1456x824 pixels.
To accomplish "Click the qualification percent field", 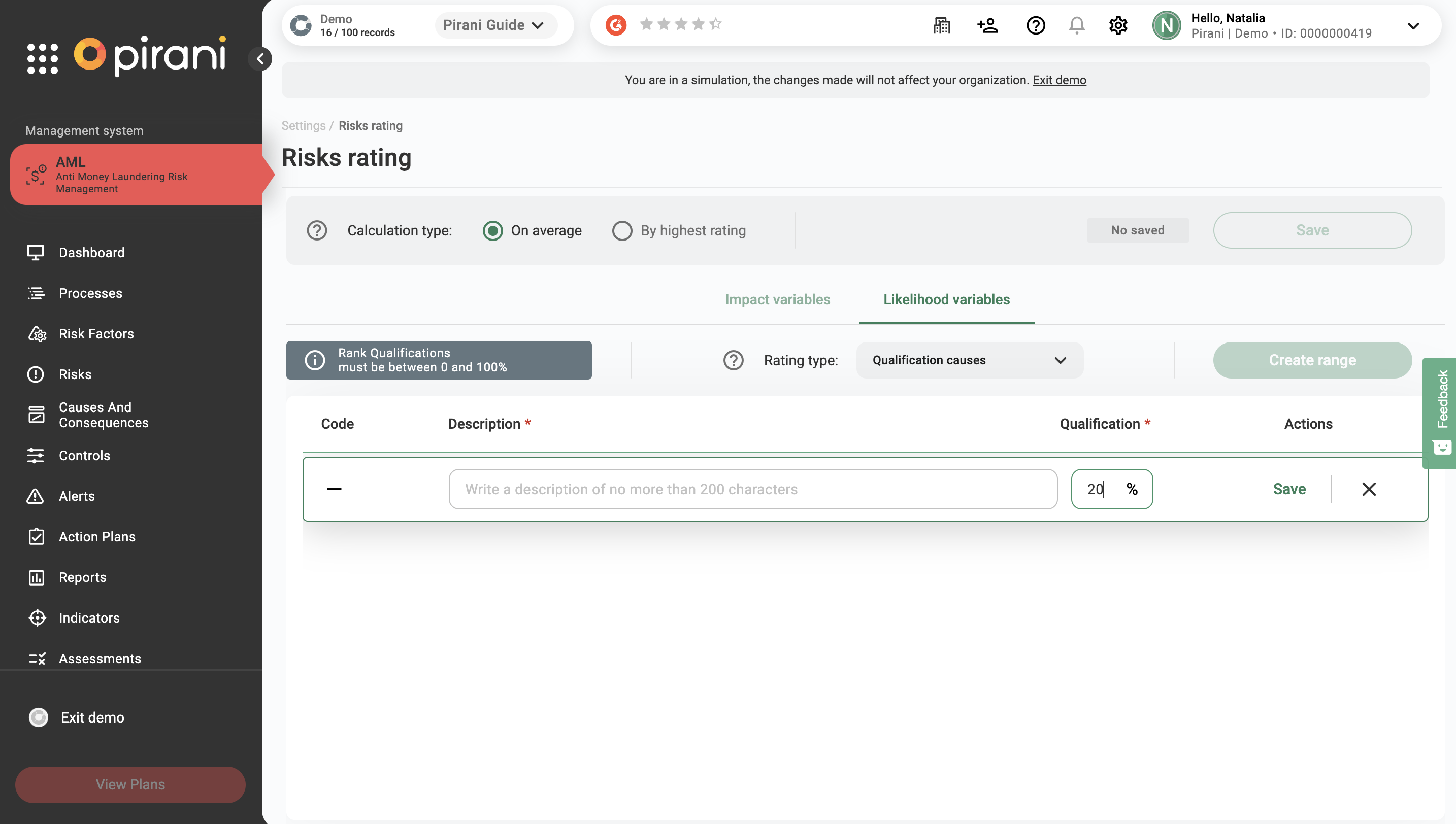I will click(1112, 489).
